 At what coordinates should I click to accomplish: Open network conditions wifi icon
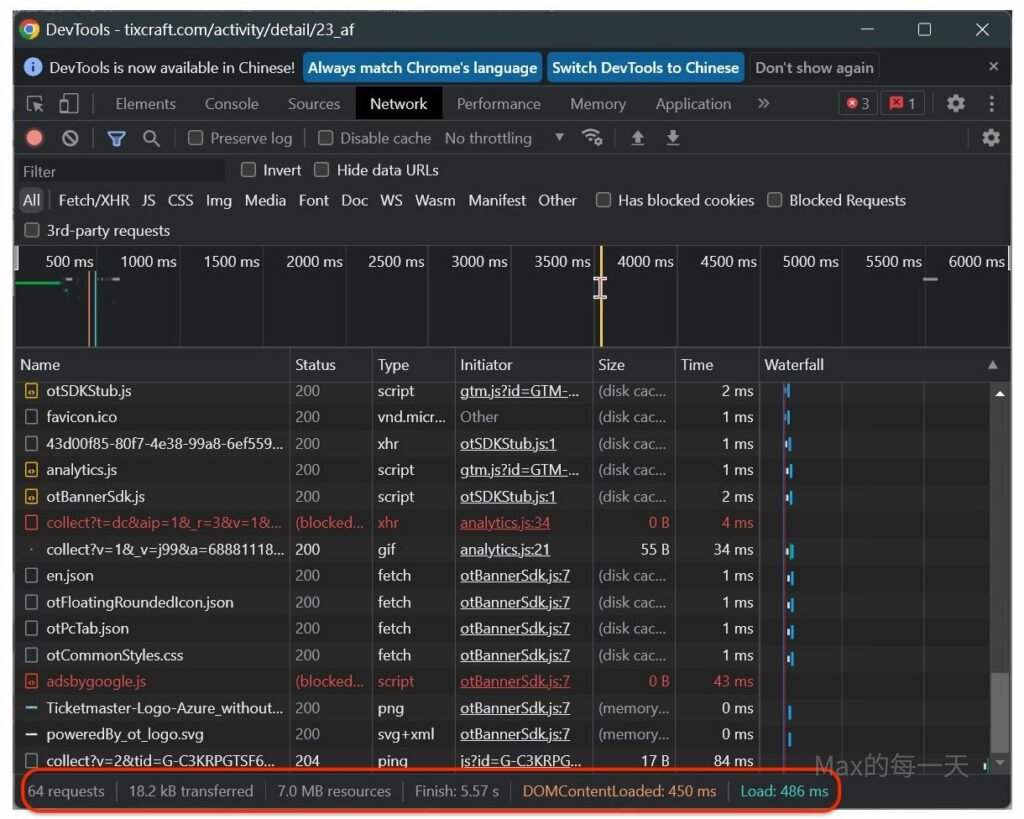592,138
